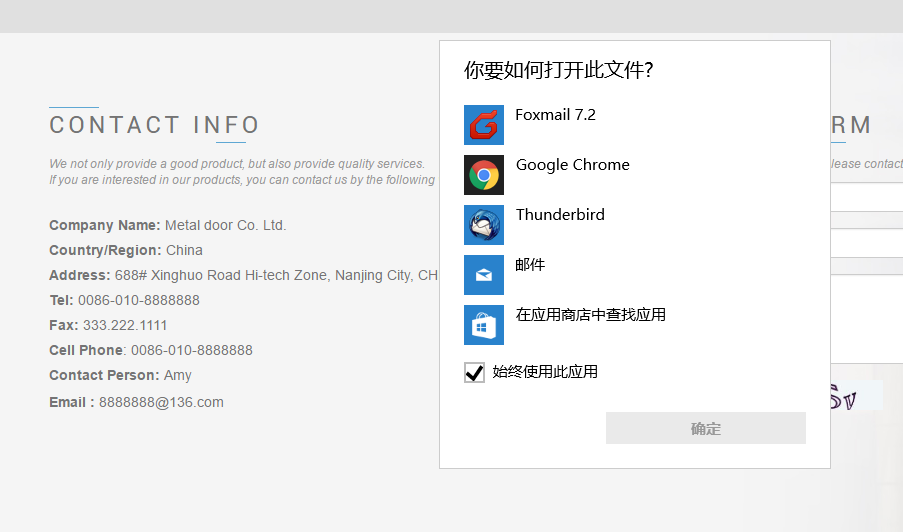
Task: Click the Foxmail 7.2 red icon
Action: pos(484,125)
